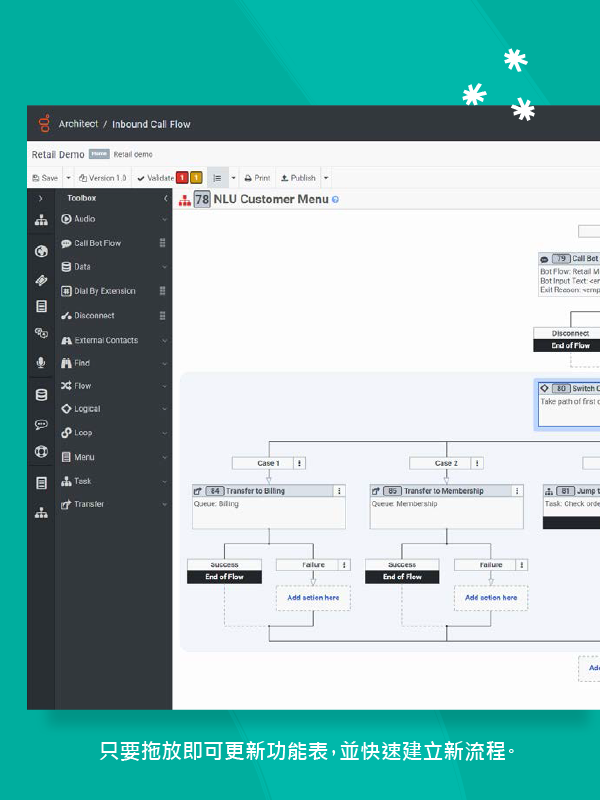Open the Case 2 options menu
The image size is (600, 800).
pyautogui.click(x=477, y=463)
